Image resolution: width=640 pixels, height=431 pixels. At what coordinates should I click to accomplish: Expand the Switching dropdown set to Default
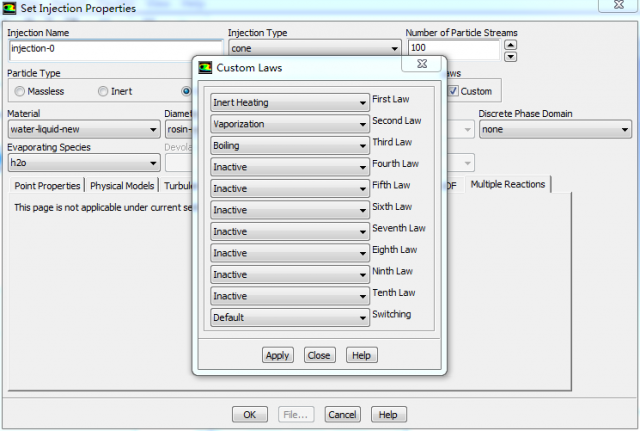(x=289, y=318)
